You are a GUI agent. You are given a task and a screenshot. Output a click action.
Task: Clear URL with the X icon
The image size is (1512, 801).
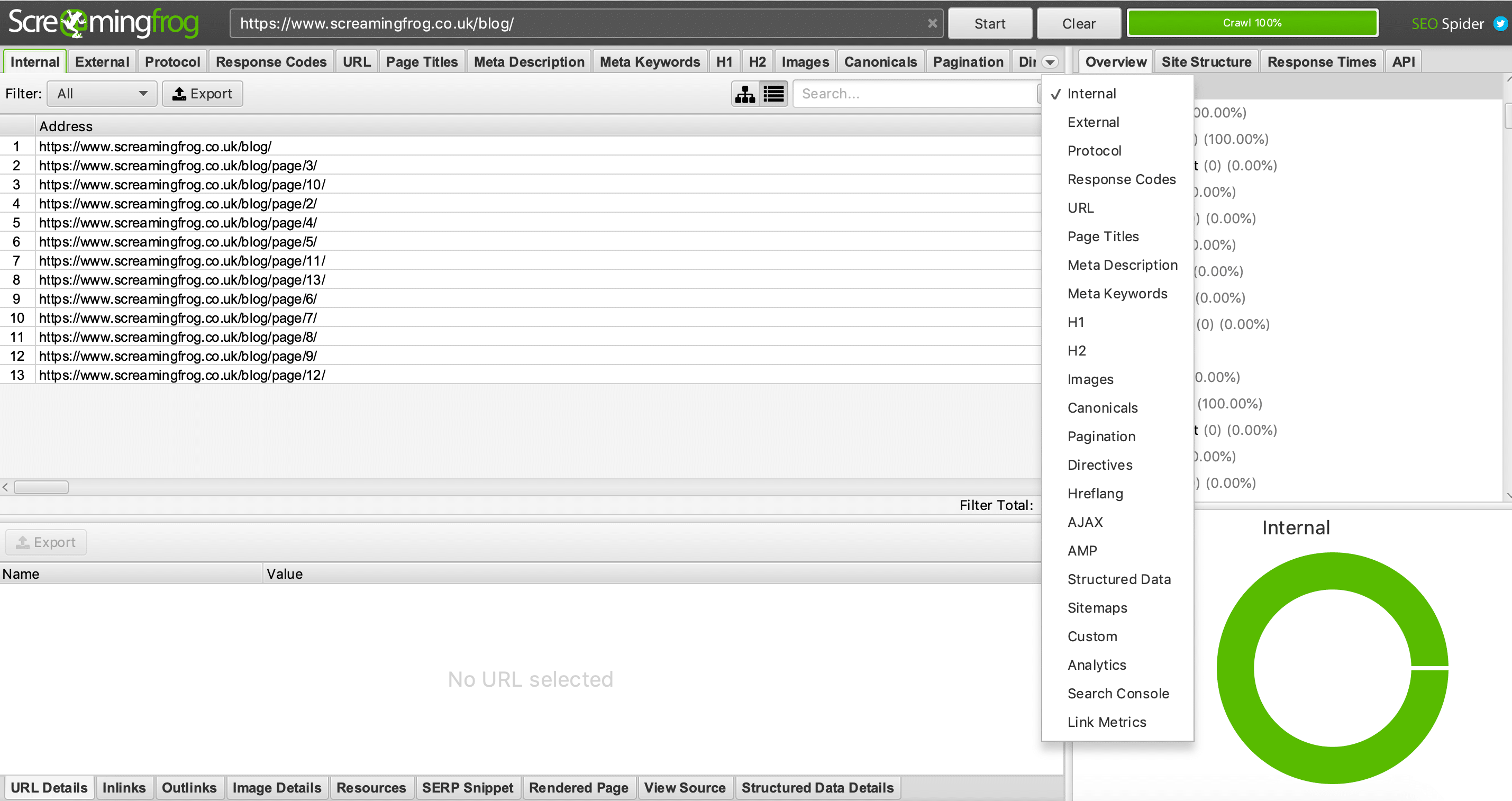tap(932, 23)
